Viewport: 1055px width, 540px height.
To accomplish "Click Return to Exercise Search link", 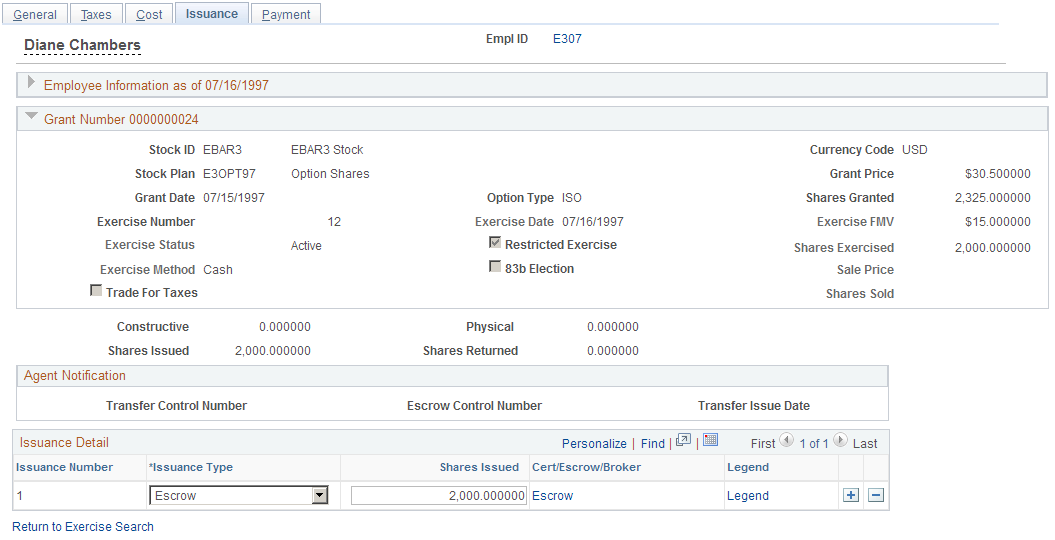I will point(83,527).
